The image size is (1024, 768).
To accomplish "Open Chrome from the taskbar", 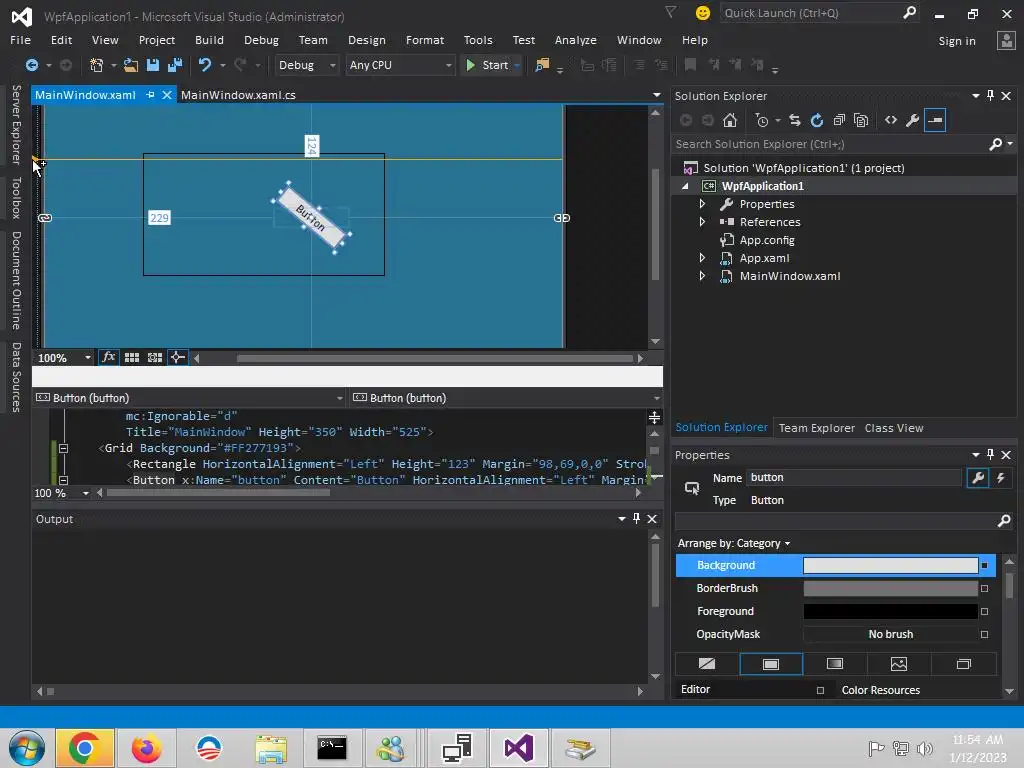I will pyautogui.click(x=85, y=748).
